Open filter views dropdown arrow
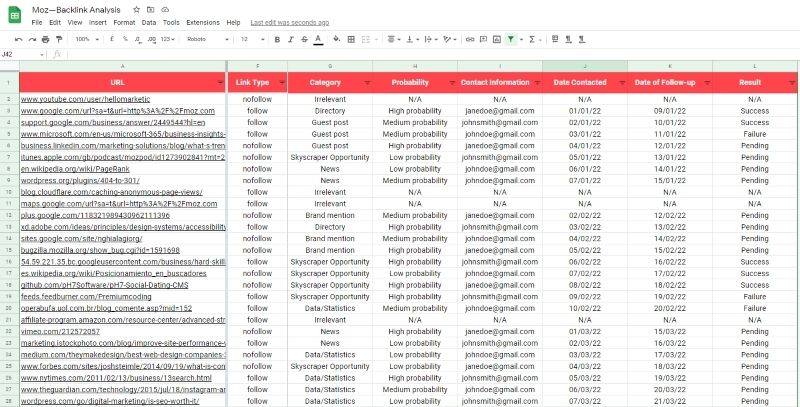This screenshot has height=407, width=800. (x=521, y=39)
